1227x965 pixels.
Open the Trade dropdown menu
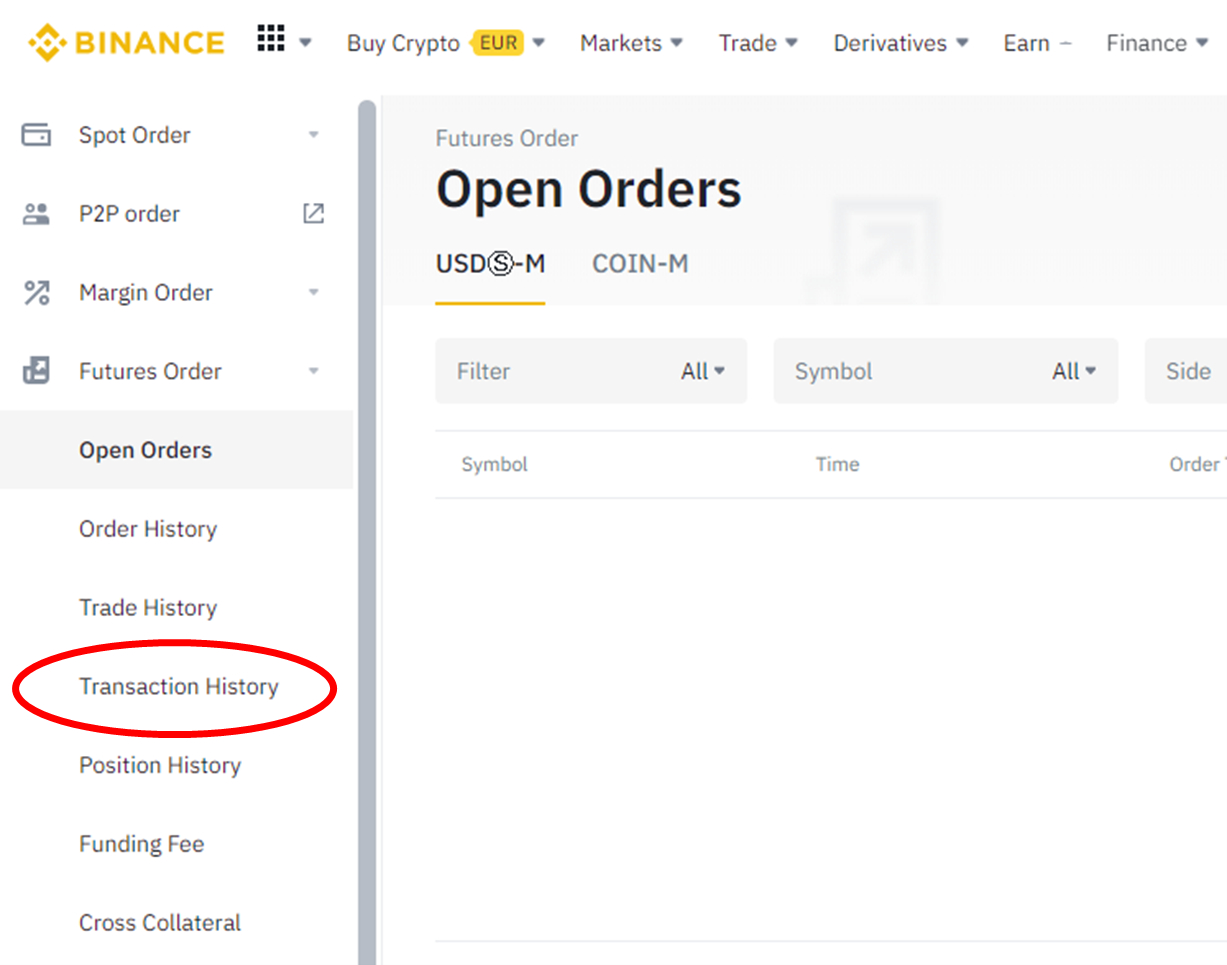click(758, 43)
